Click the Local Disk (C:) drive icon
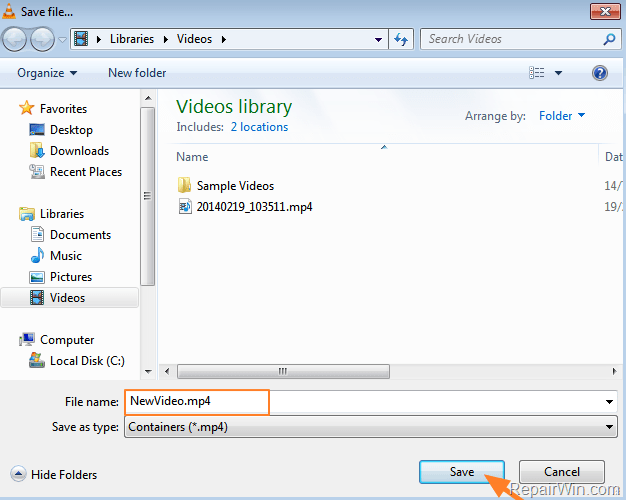Screen dimensions: 626x500 tap(37, 360)
